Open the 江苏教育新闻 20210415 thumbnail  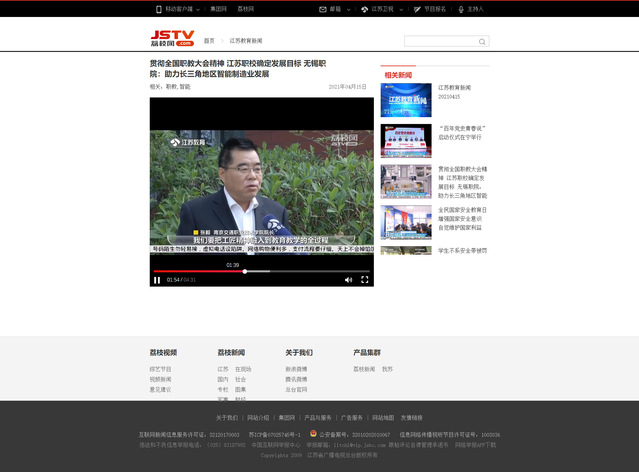[406, 100]
